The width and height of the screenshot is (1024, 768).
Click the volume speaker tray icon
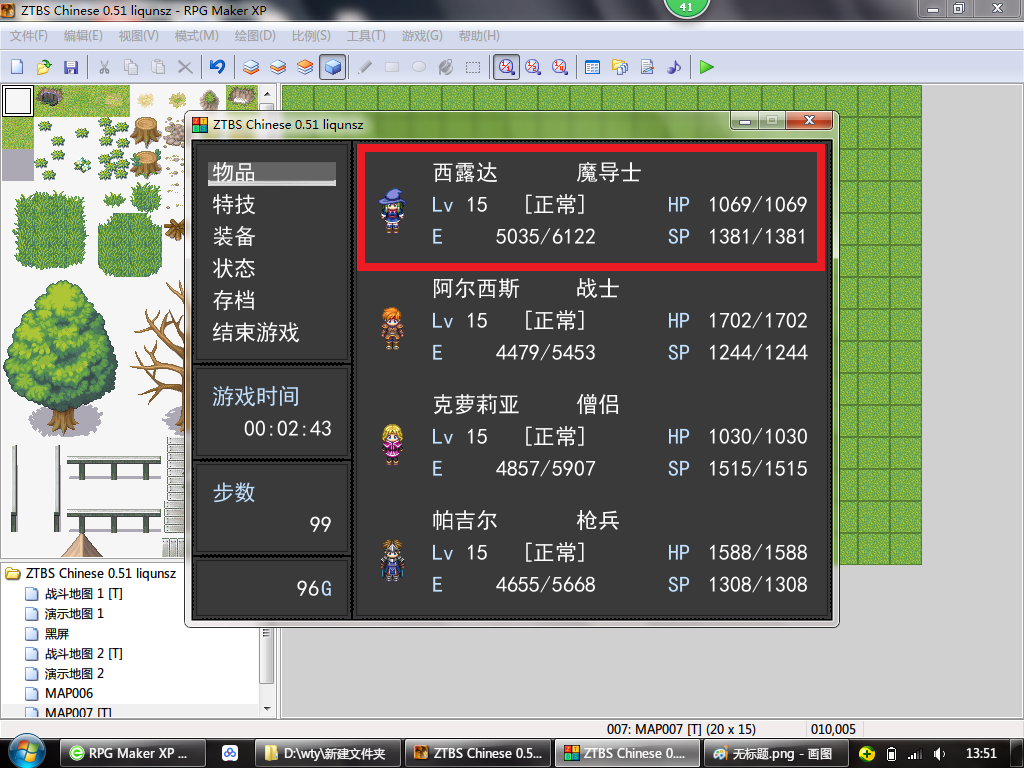tap(940, 754)
